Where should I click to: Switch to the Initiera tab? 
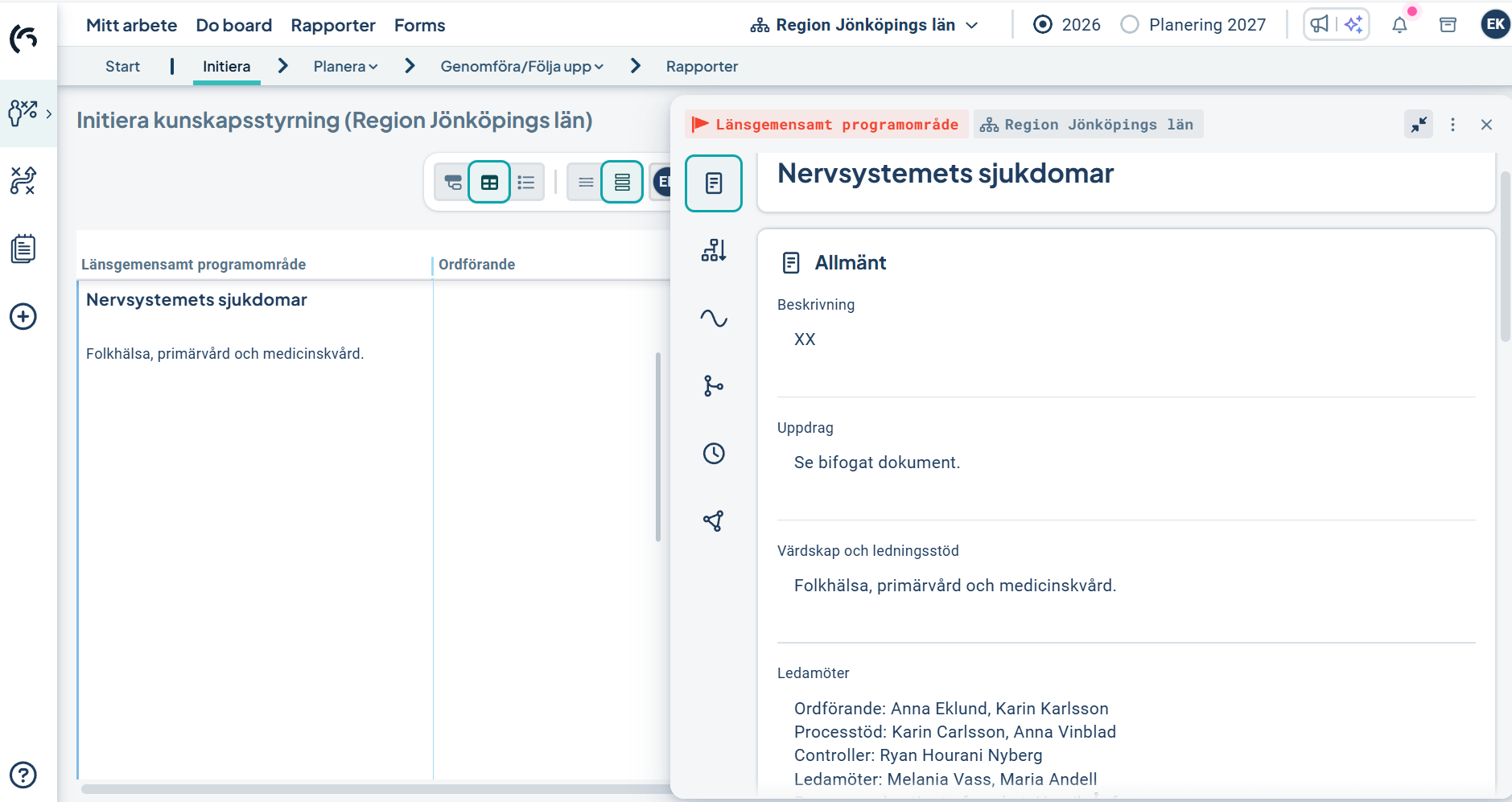coord(226,66)
